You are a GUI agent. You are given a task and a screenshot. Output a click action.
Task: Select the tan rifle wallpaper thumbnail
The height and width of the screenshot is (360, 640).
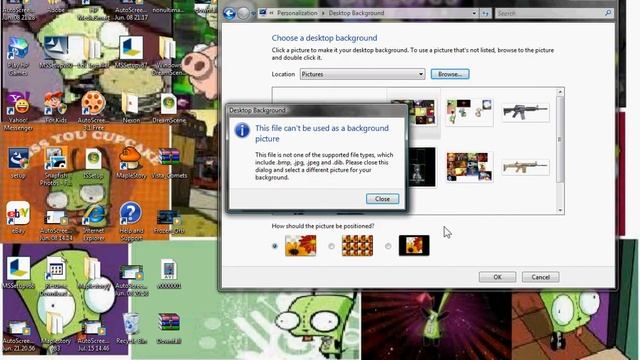525,167
